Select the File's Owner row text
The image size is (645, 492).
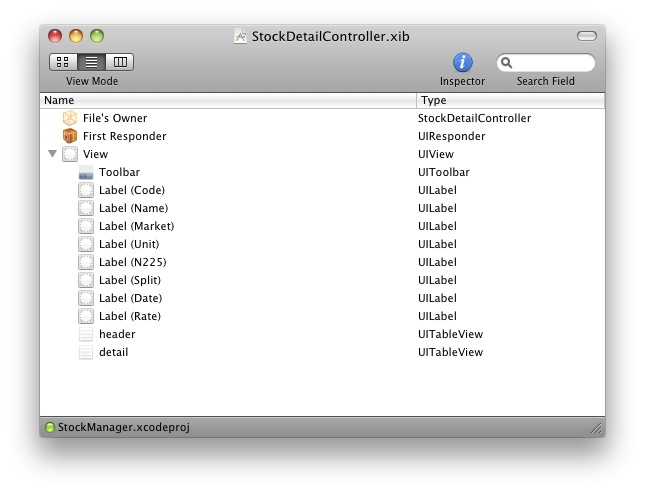[x=115, y=118]
